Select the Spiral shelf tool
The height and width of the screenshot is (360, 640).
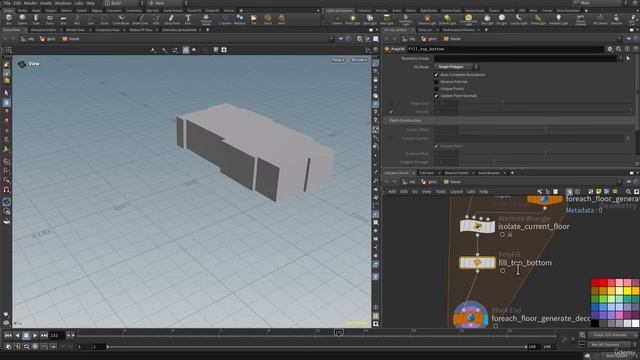[268, 19]
